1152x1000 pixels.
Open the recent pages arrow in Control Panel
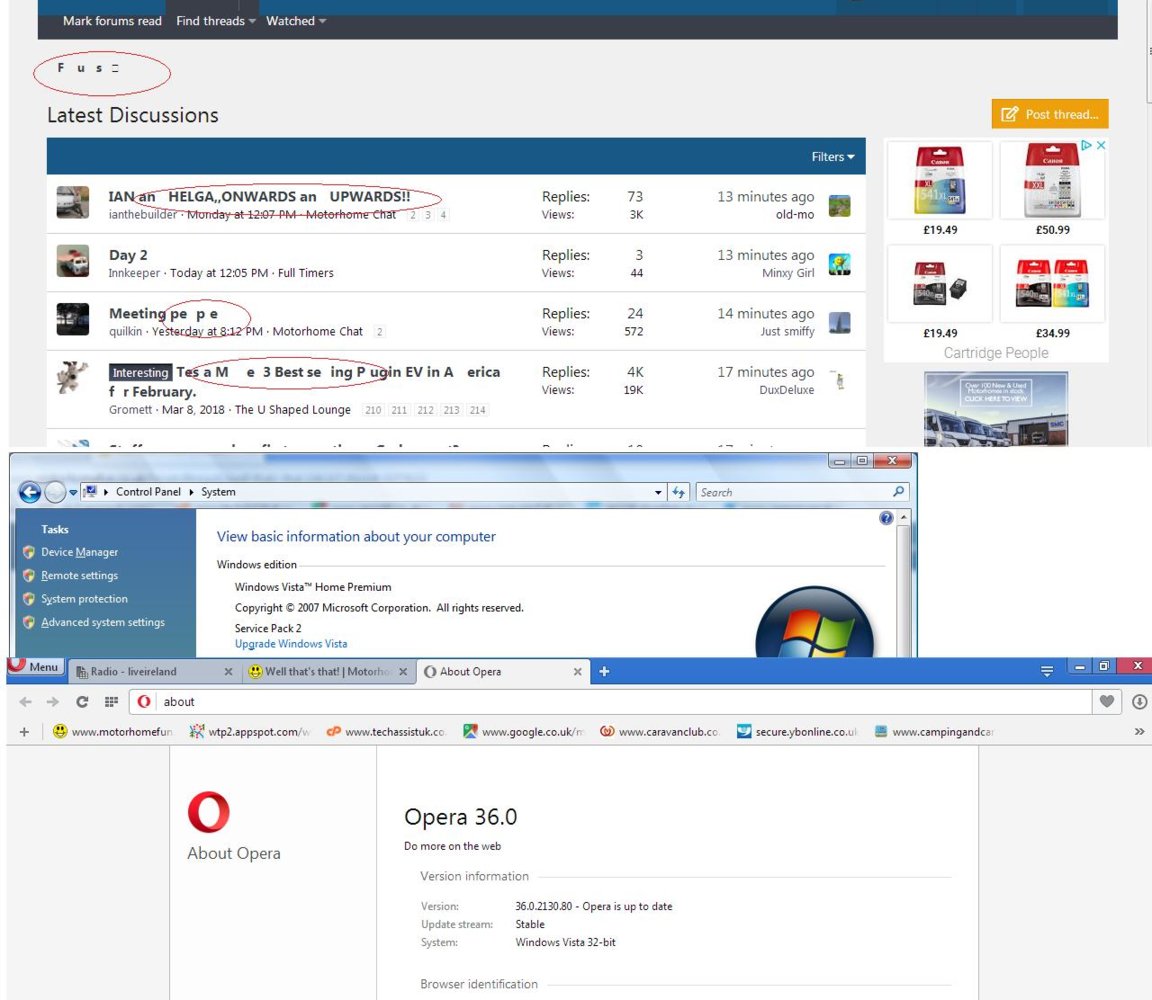point(73,492)
